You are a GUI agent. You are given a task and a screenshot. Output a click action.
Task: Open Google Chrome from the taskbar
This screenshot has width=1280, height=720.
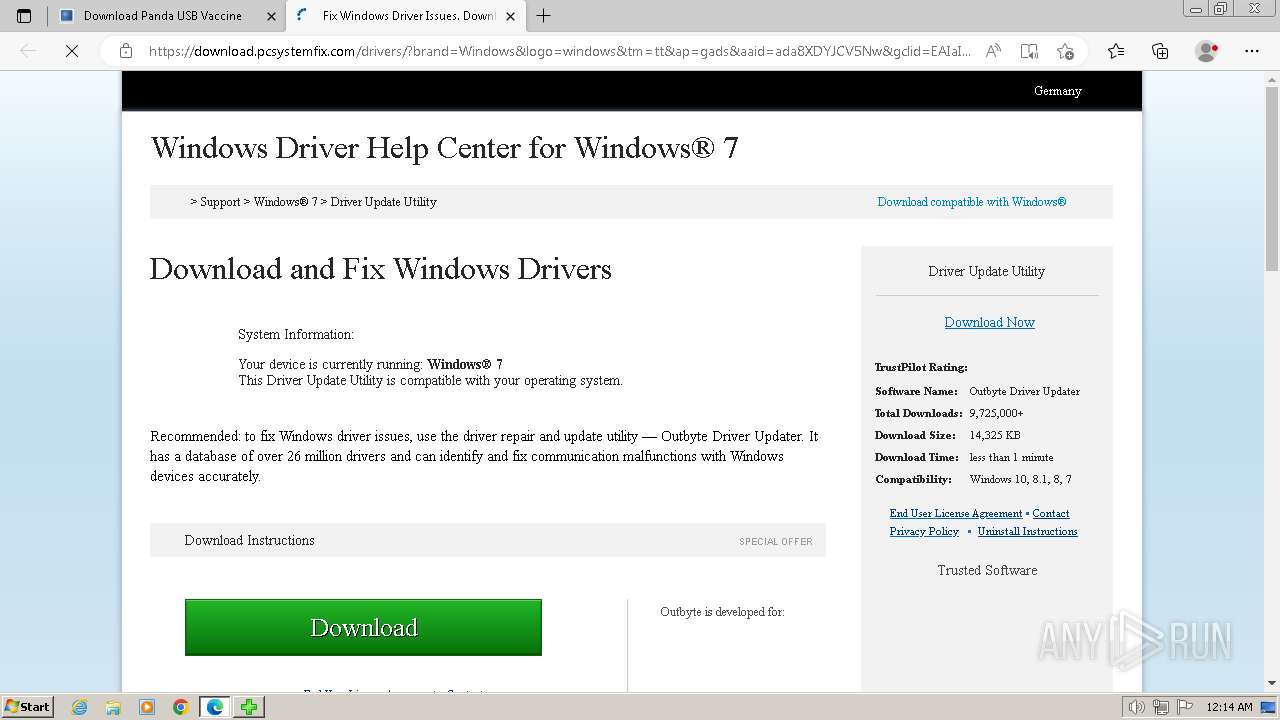pyautogui.click(x=181, y=707)
